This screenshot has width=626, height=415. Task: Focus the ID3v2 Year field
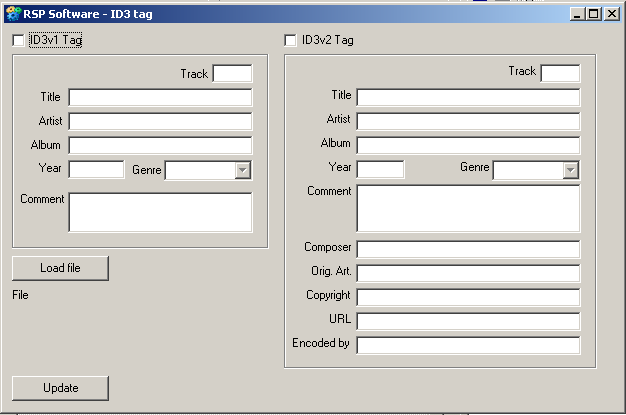[380, 169]
